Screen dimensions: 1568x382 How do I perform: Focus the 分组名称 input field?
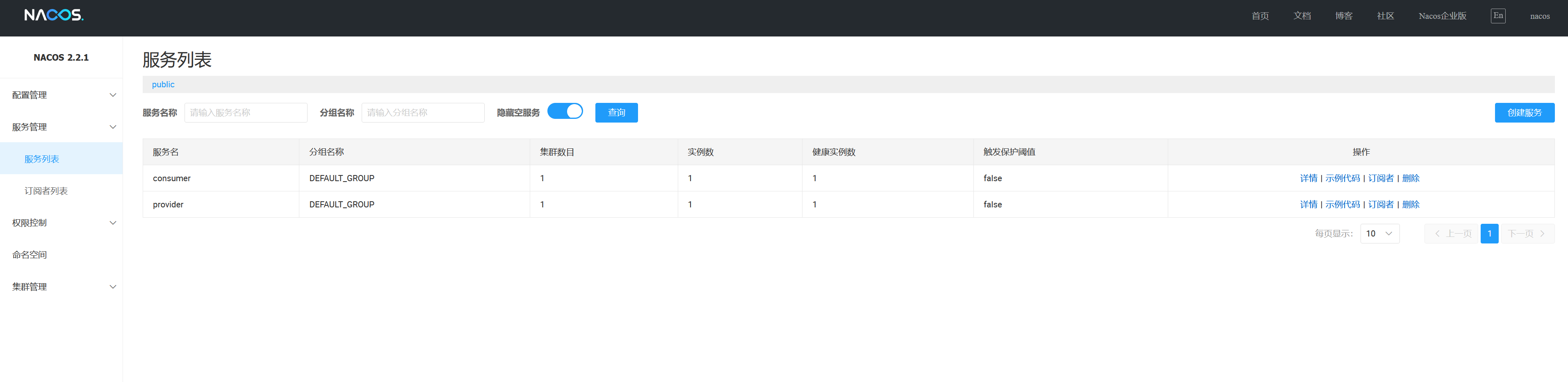pos(422,113)
